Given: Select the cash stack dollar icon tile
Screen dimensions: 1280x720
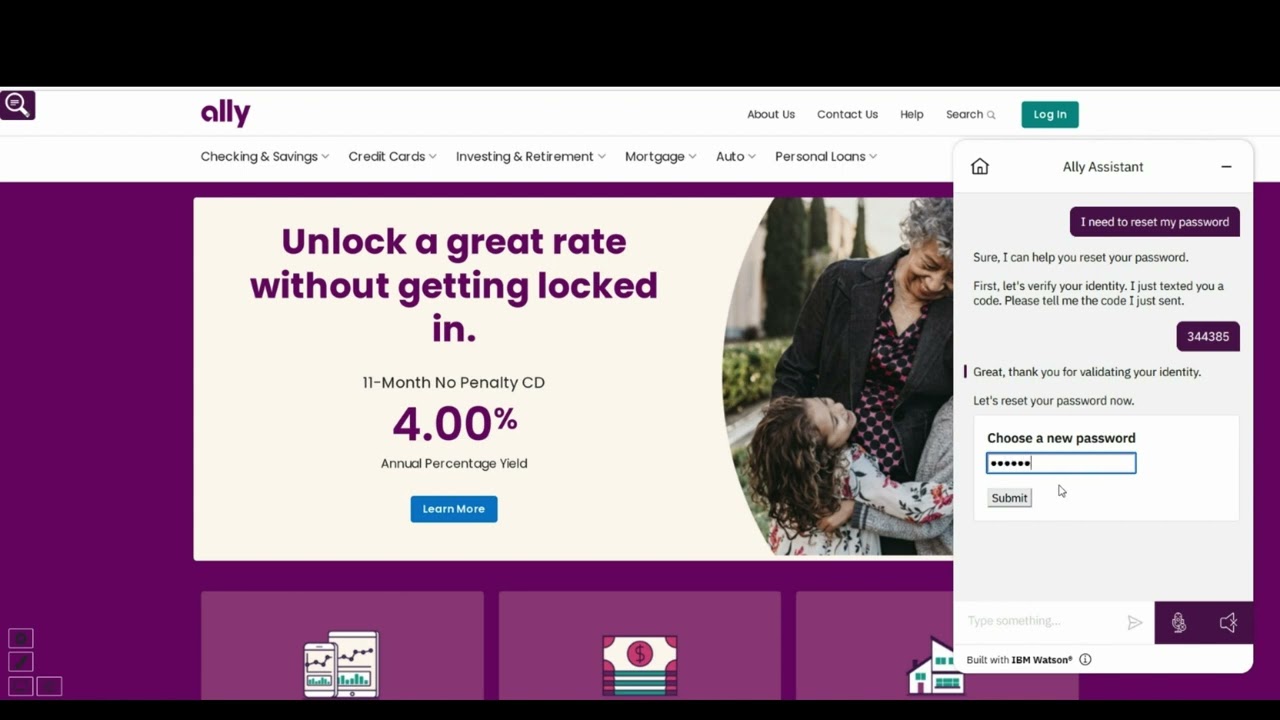Looking at the screenshot, I should [x=640, y=664].
